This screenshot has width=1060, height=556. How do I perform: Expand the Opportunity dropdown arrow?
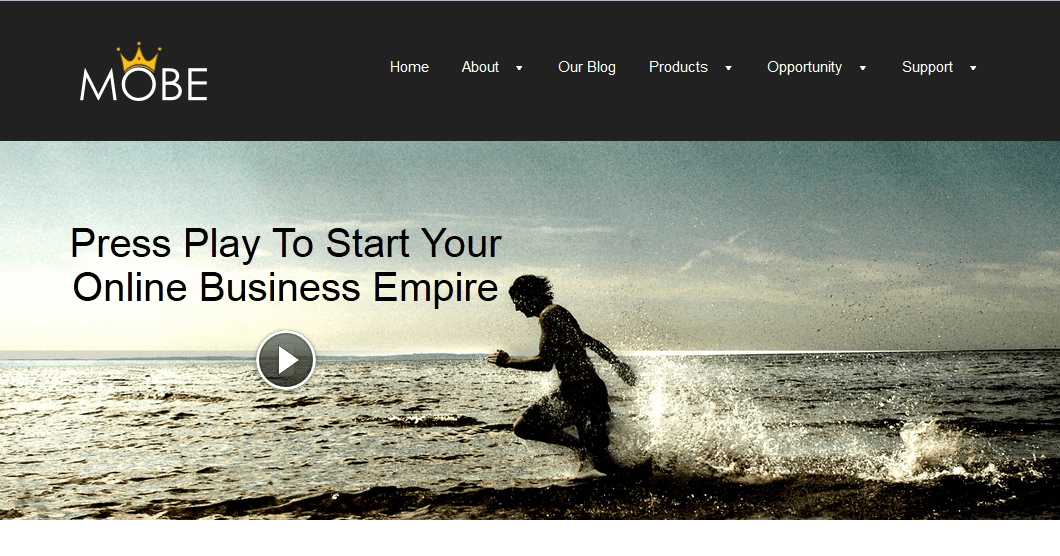coord(863,68)
